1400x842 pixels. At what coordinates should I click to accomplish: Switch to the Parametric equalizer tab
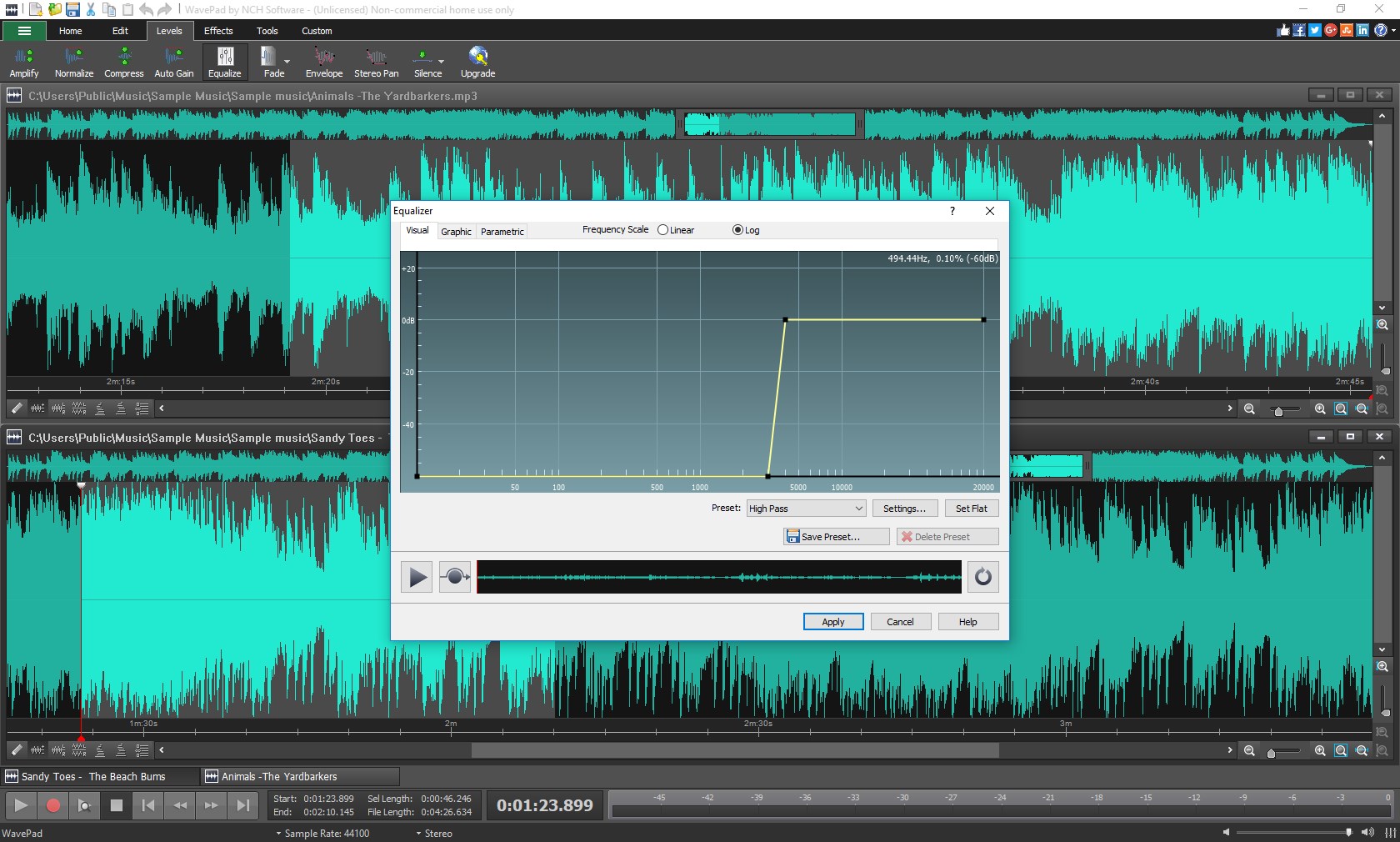(x=501, y=232)
